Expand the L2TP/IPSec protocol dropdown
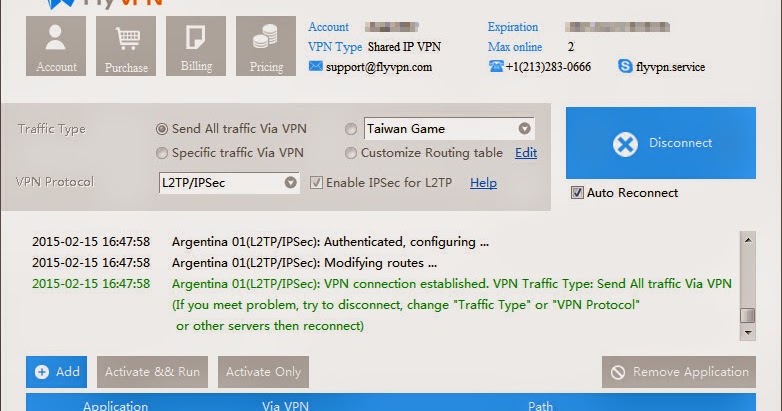Image resolution: width=782 pixels, height=411 pixels. pyautogui.click(x=291, y=183)
